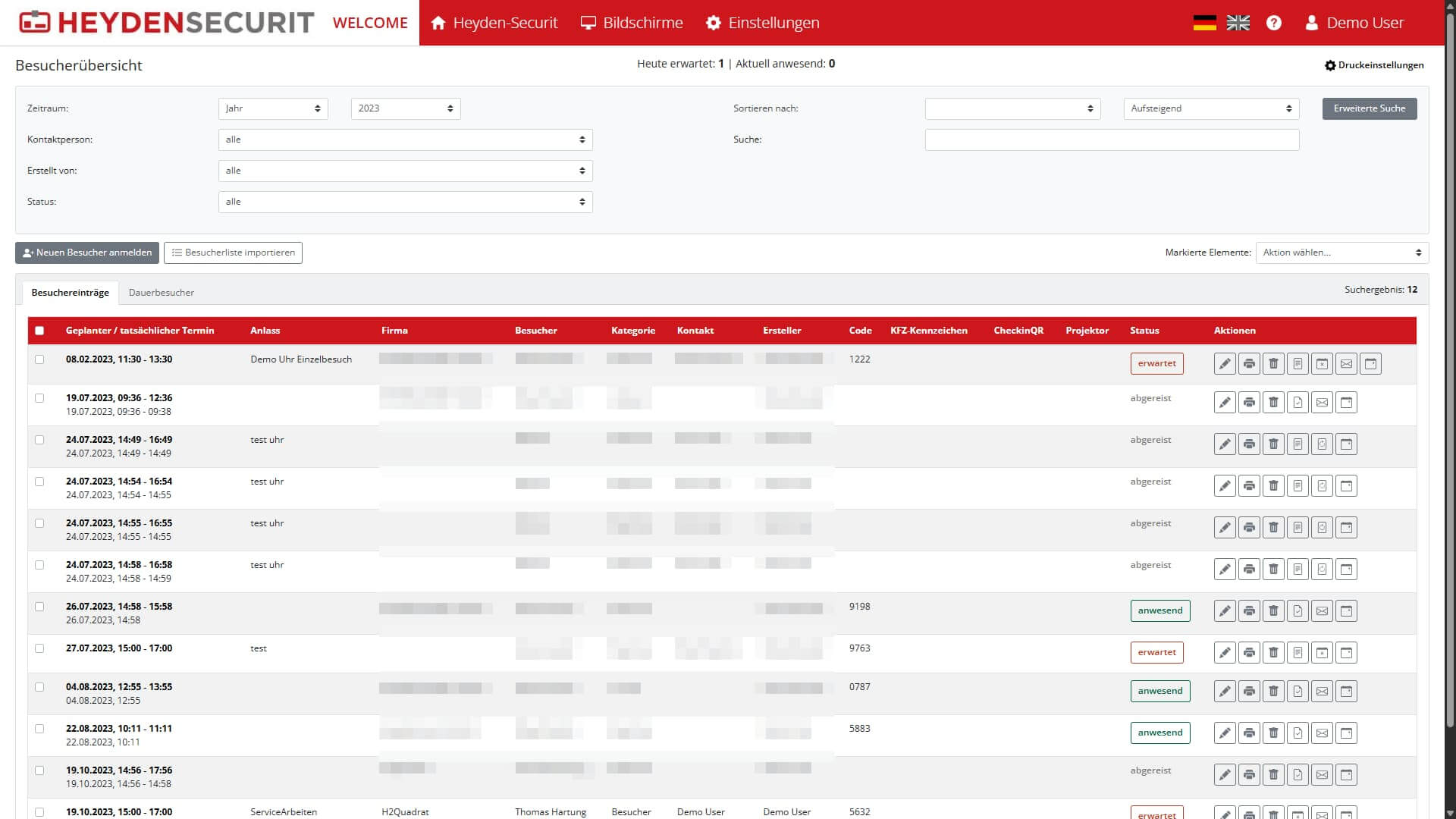Open the Bildschirme menu
1456x819 pixels.
[x=632, y=23]
